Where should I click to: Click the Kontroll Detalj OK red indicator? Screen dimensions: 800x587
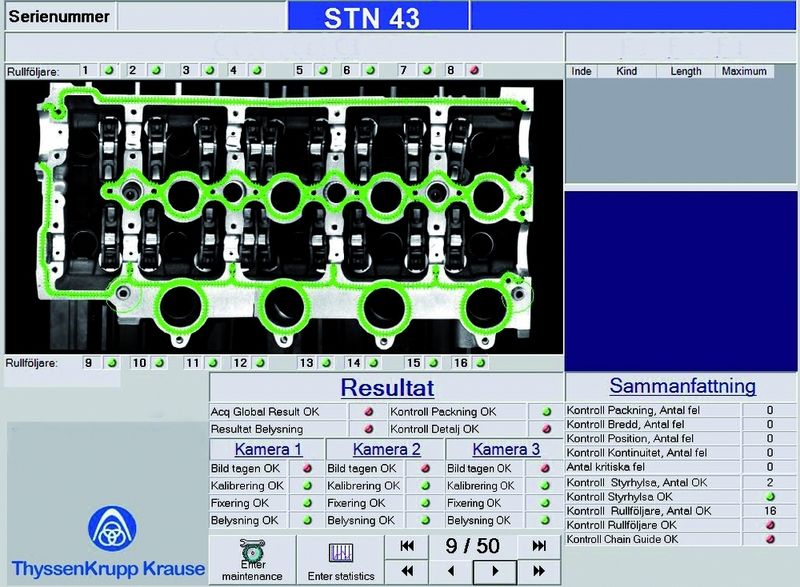(x=546, y=429)
